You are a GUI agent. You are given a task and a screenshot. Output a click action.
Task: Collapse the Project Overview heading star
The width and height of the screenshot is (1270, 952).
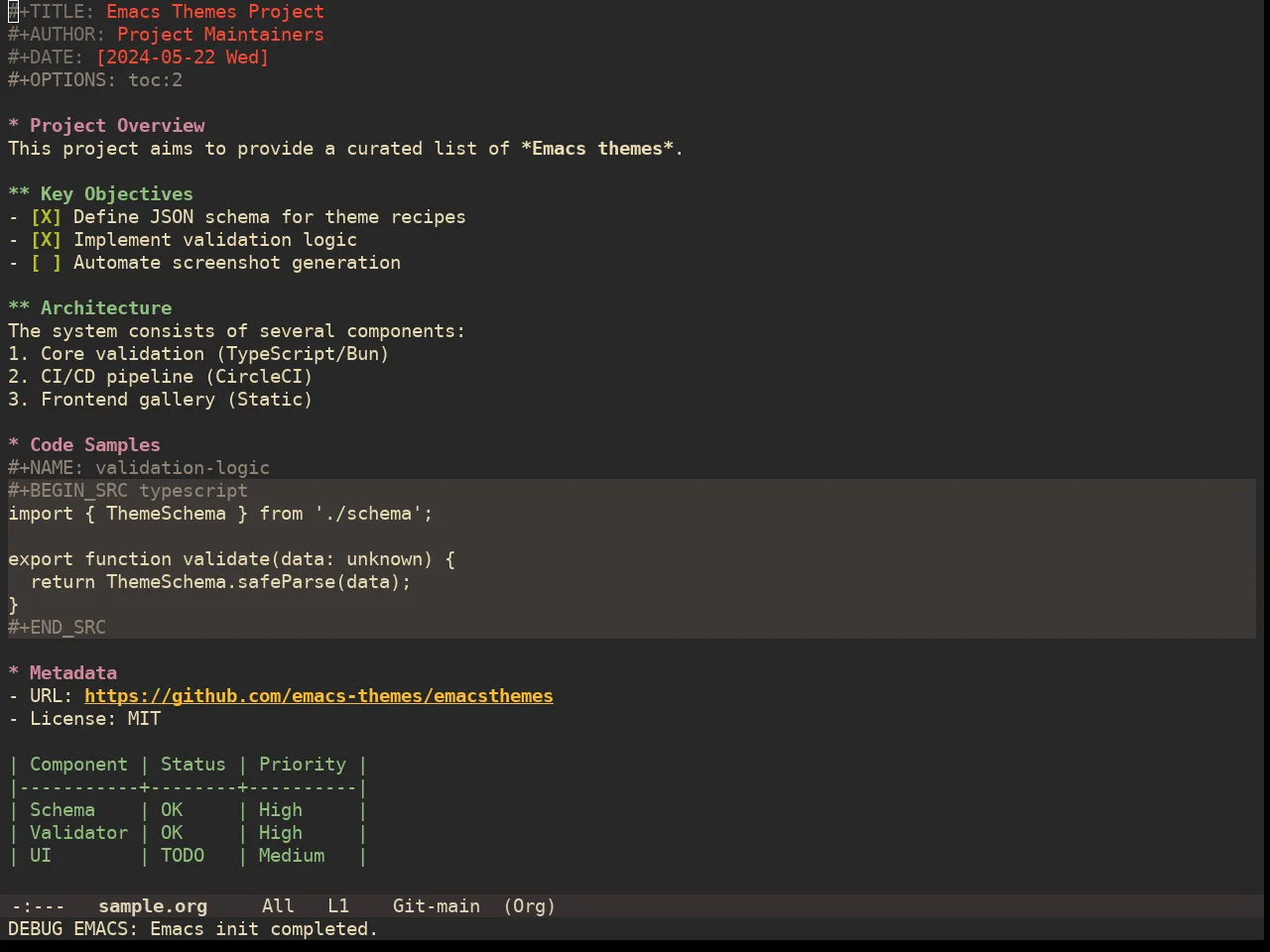[14, 126]
